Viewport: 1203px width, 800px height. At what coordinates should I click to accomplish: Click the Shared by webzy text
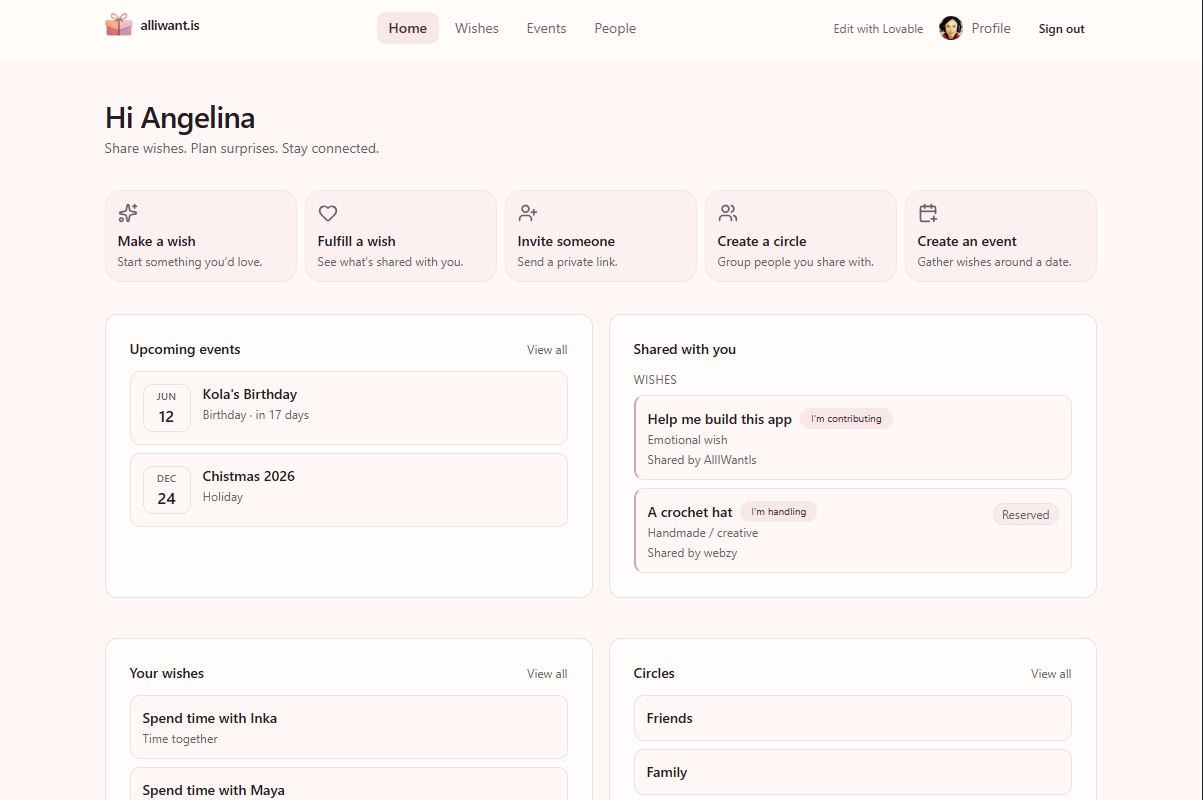pos(692,553)
